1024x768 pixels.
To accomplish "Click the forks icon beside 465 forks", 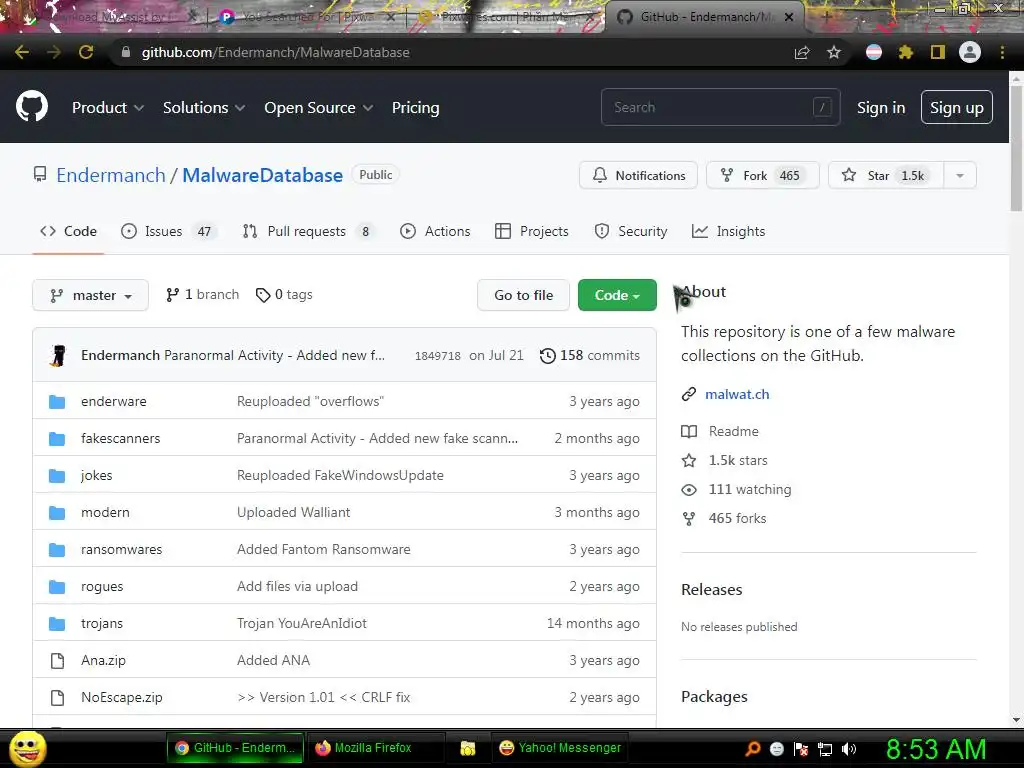I will click(x=689, y=519).
